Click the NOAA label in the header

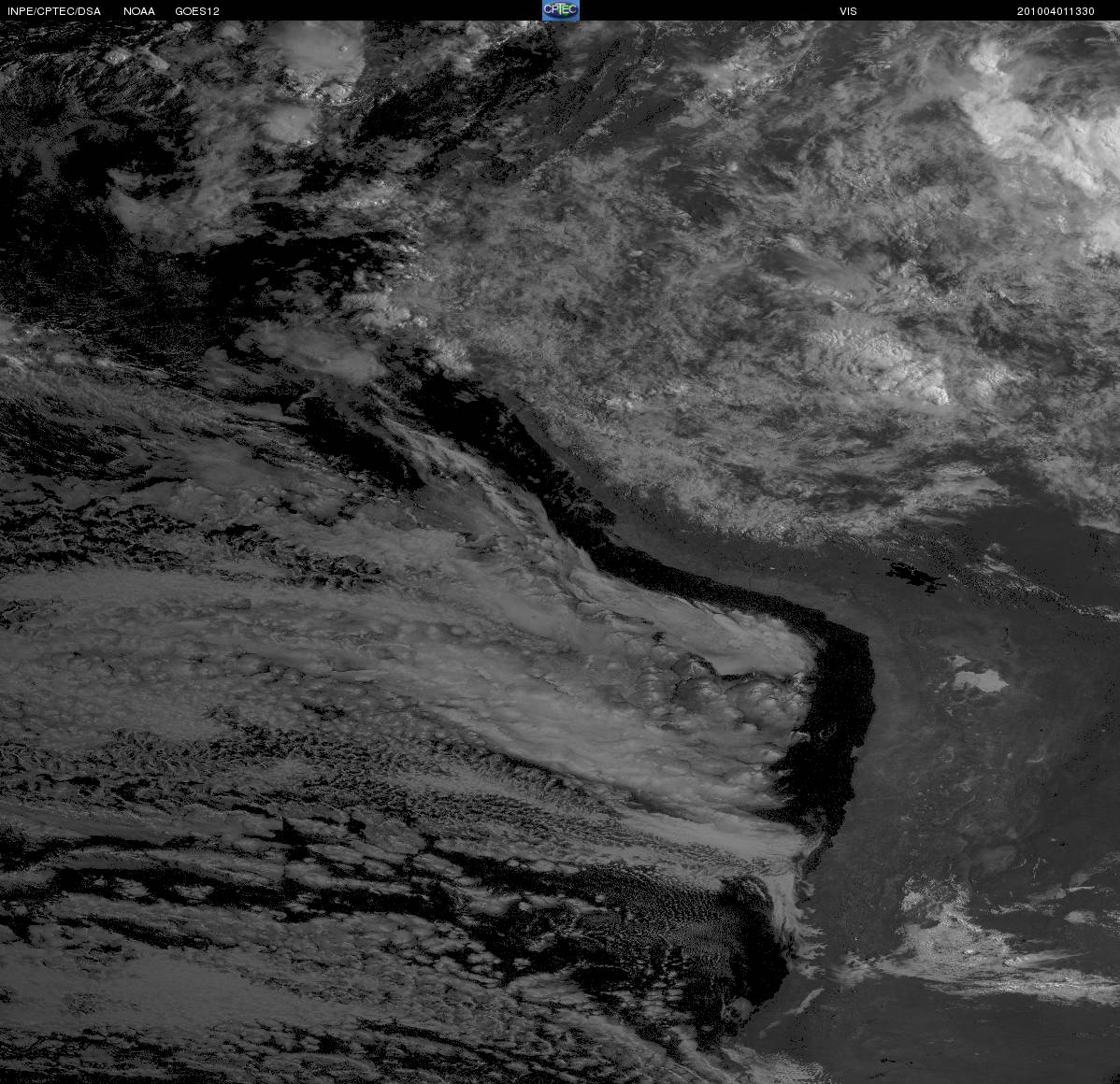[139, 11]
